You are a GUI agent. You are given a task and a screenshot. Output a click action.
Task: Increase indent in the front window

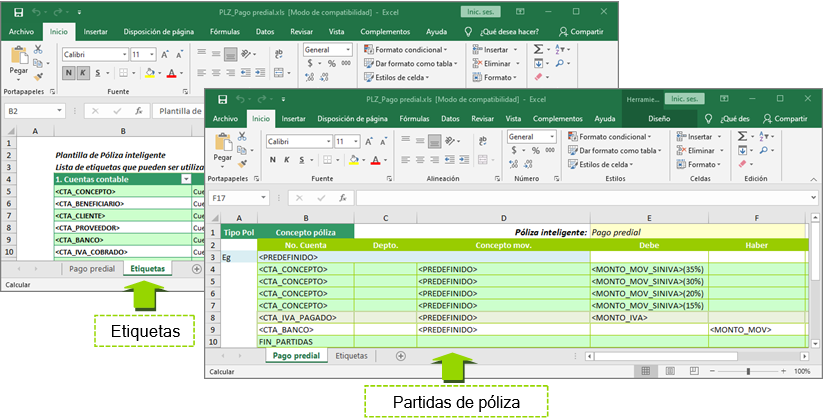(x=463, y=160)
